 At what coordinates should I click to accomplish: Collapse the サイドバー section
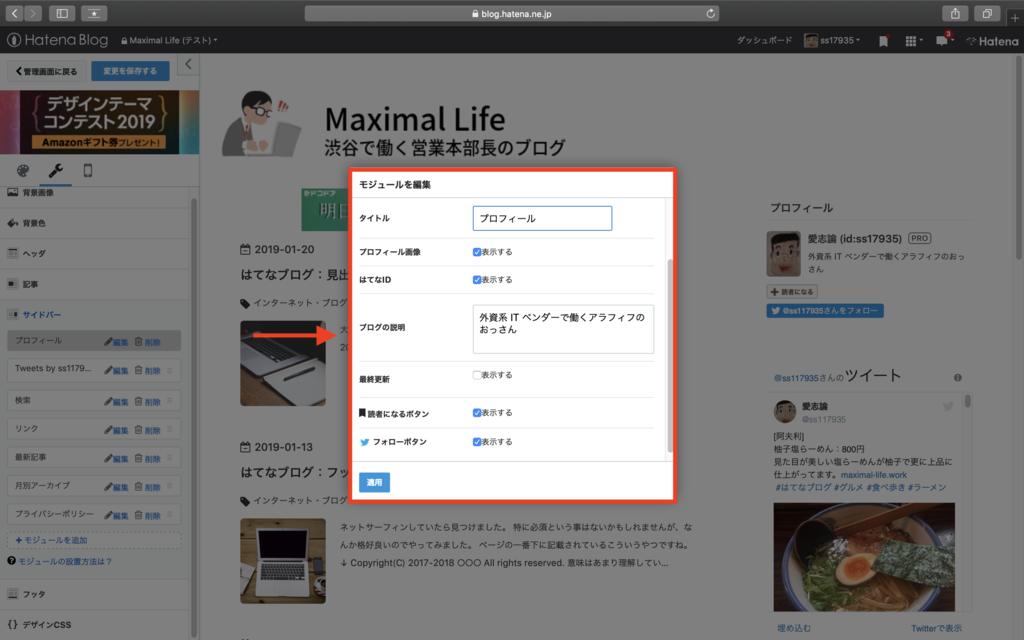[x=95, y=314]
